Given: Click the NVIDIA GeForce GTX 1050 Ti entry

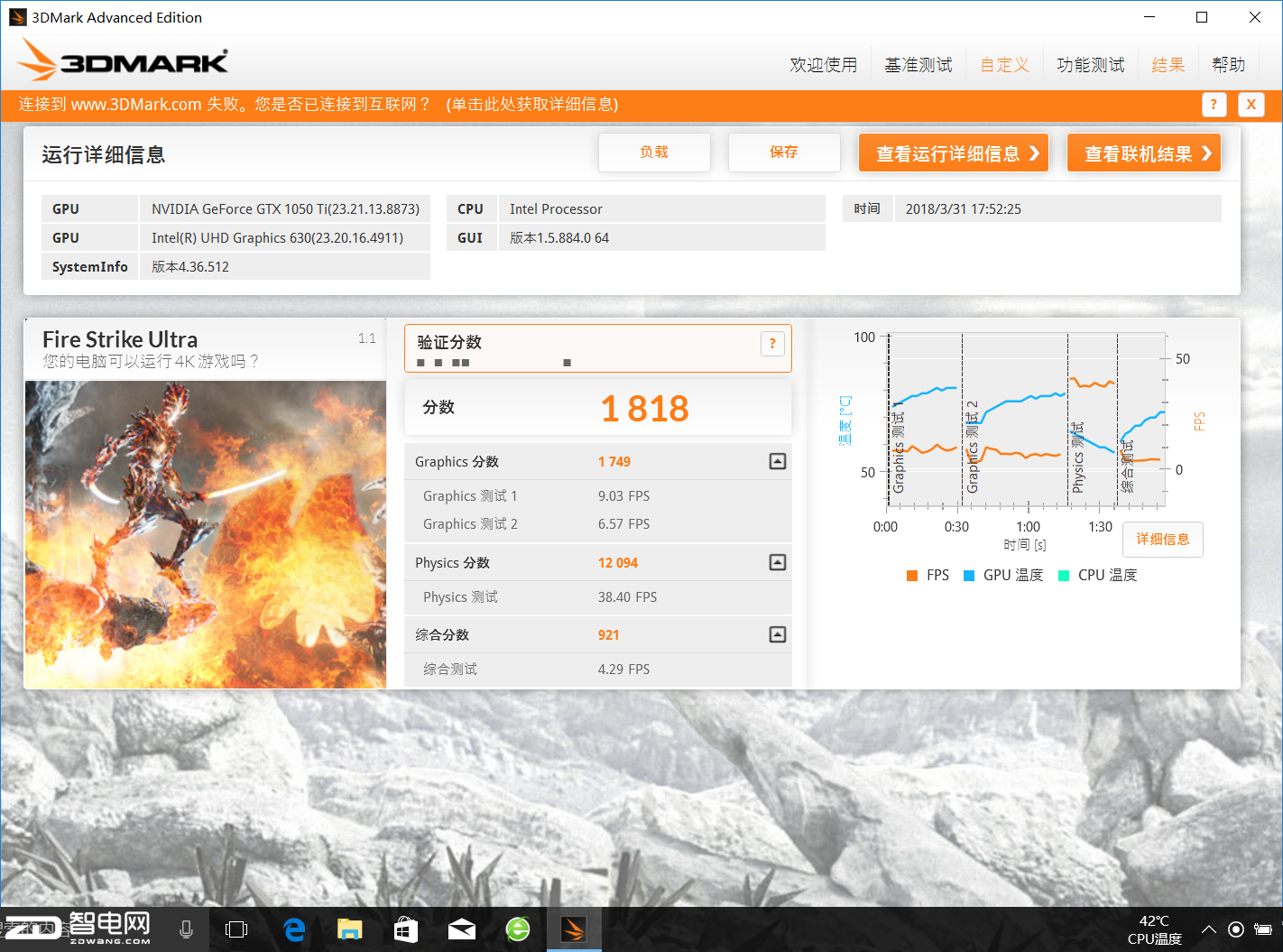Looking at the screenshot, I should [285, 208].
